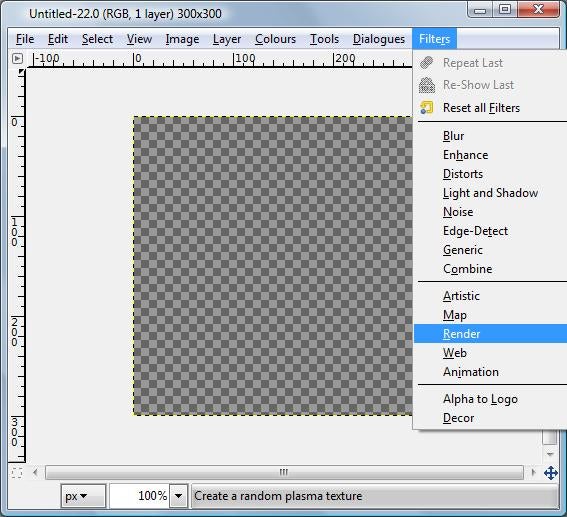Open the px units dropdown

click(x=83, y=496)
